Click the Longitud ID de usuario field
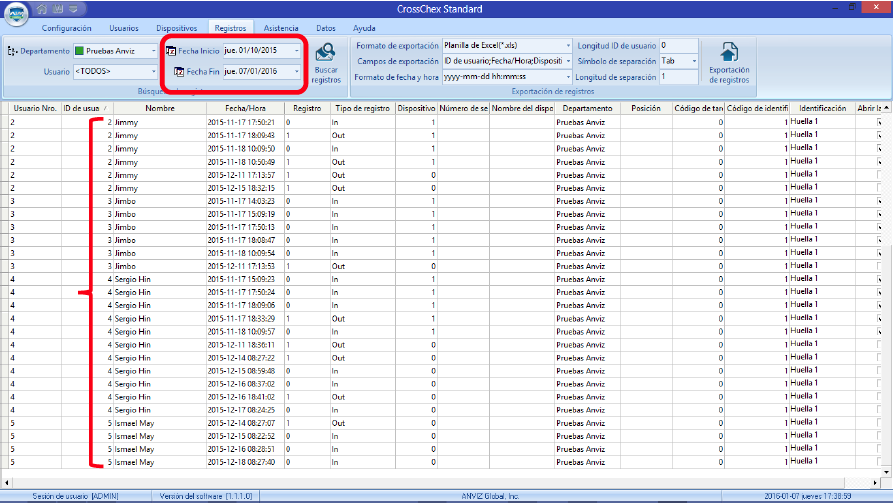 (x=678, y=46)
